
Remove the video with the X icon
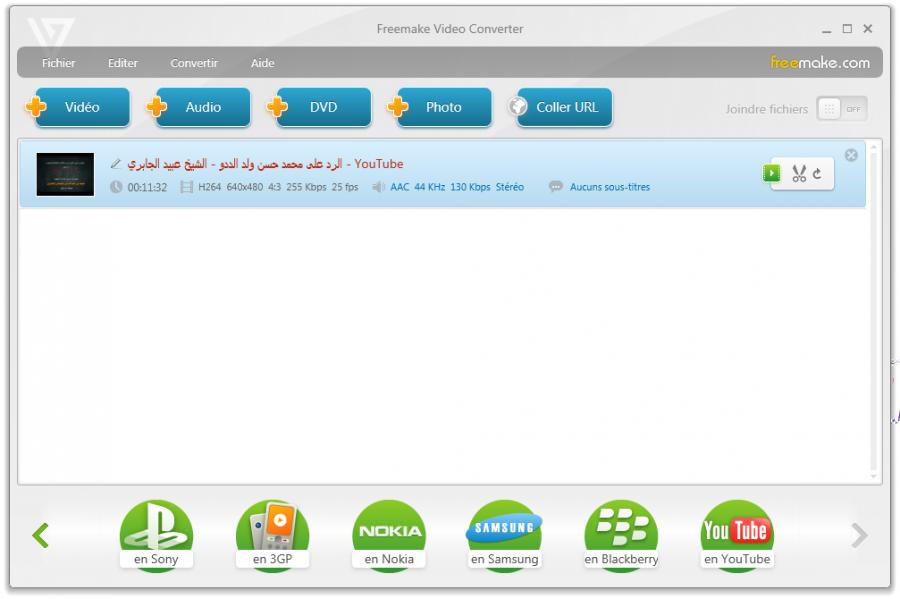point(851,155)
